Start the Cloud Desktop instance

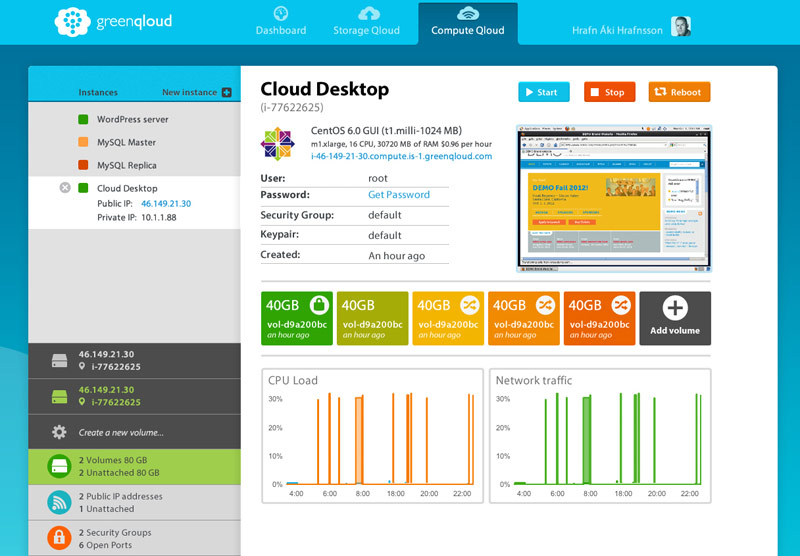(x=544, y=92)
